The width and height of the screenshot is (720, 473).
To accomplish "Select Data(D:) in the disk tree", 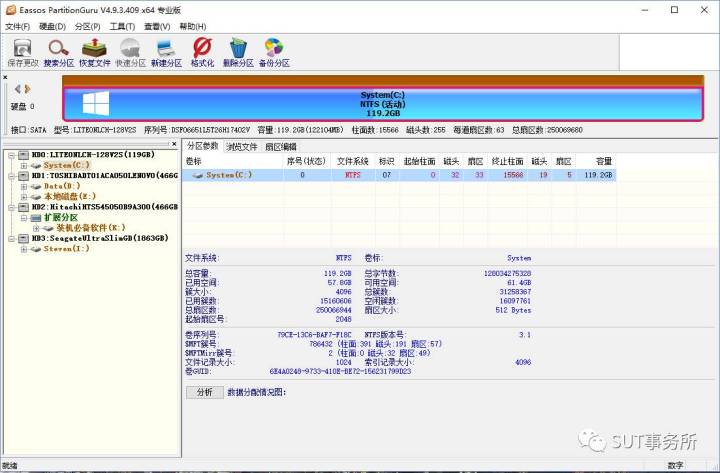I will click(62, 186).
